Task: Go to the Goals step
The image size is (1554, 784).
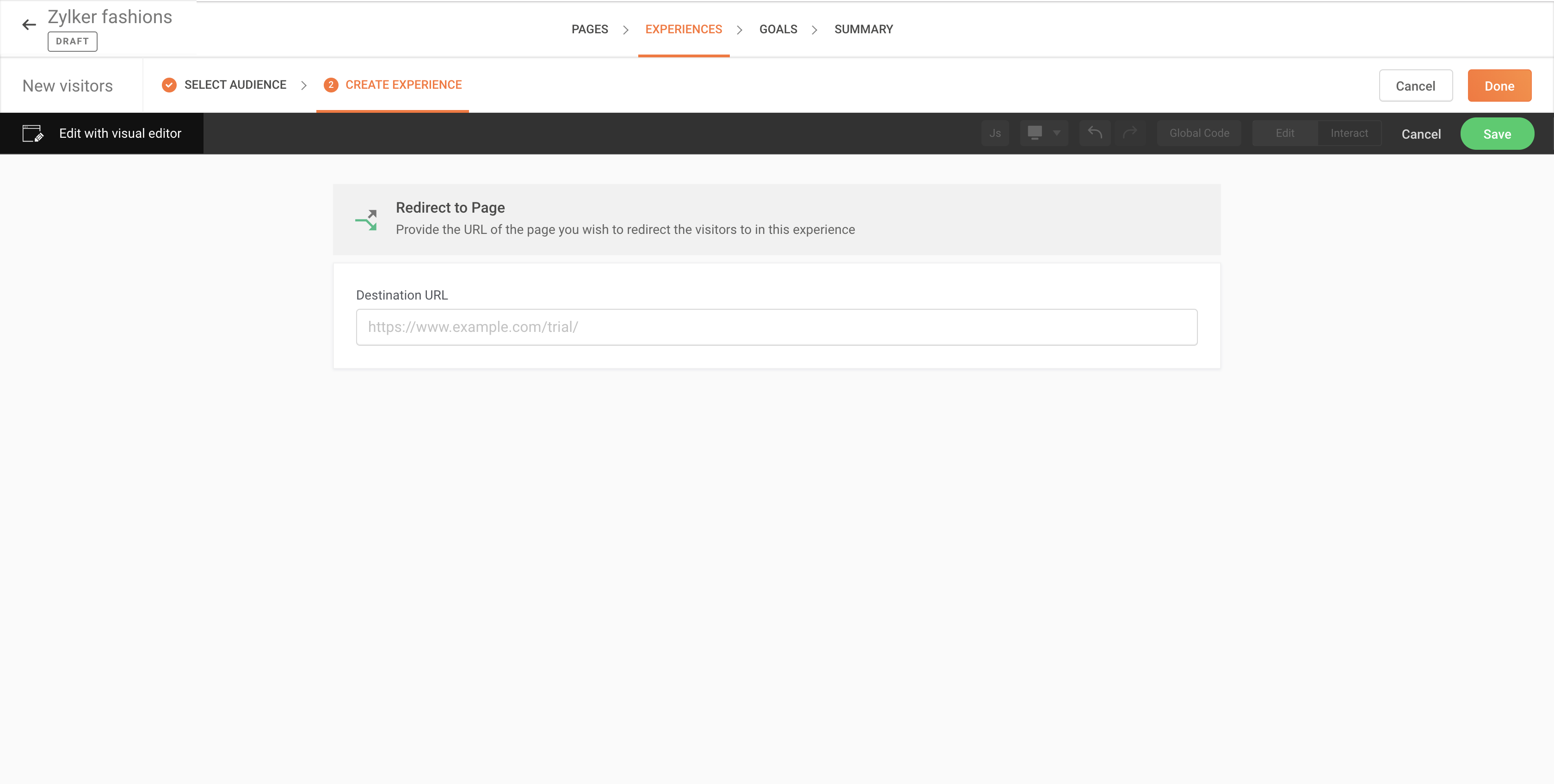Action: 777,30
